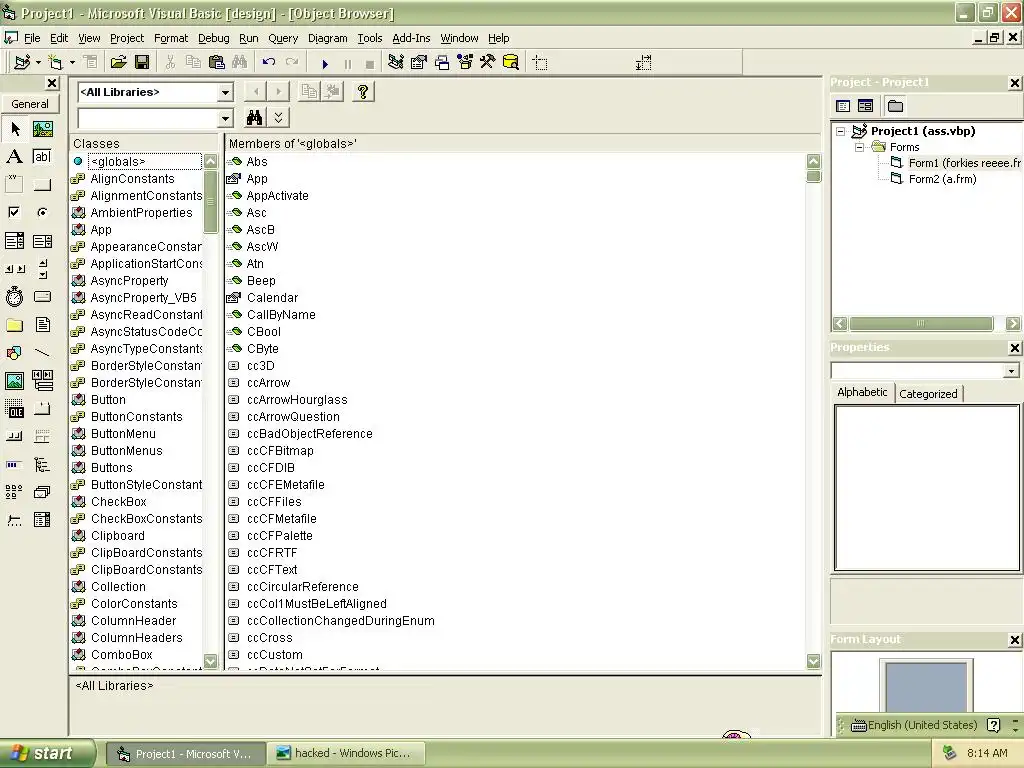The width and height of the screenshot is (1024, 768).
Task: Switch to the Alphabetic properties tab
Action: tap(862, 392)
